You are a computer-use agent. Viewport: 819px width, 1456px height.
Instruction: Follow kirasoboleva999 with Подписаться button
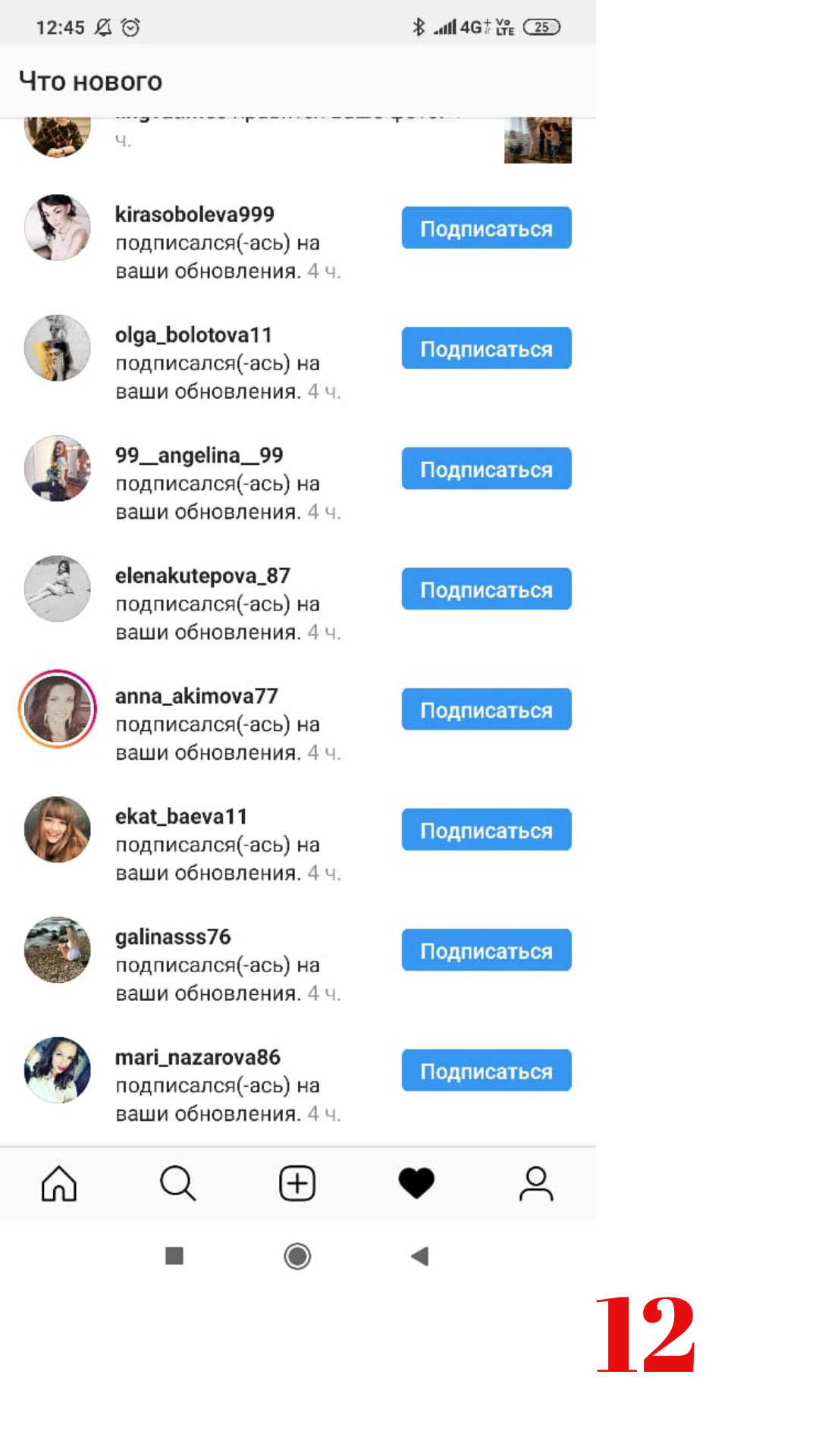click(486, 227)
